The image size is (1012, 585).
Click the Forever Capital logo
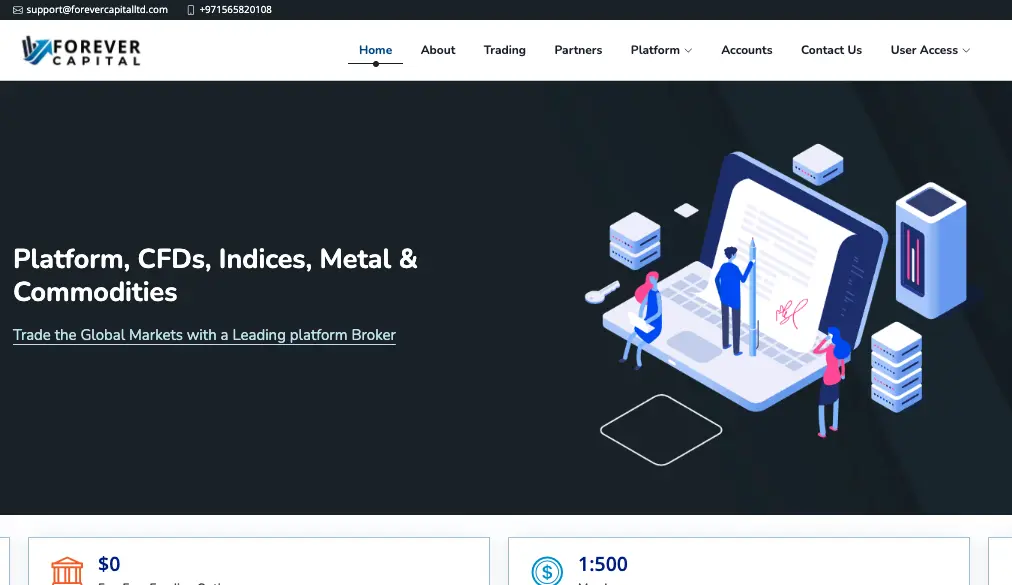coord(81,50)
